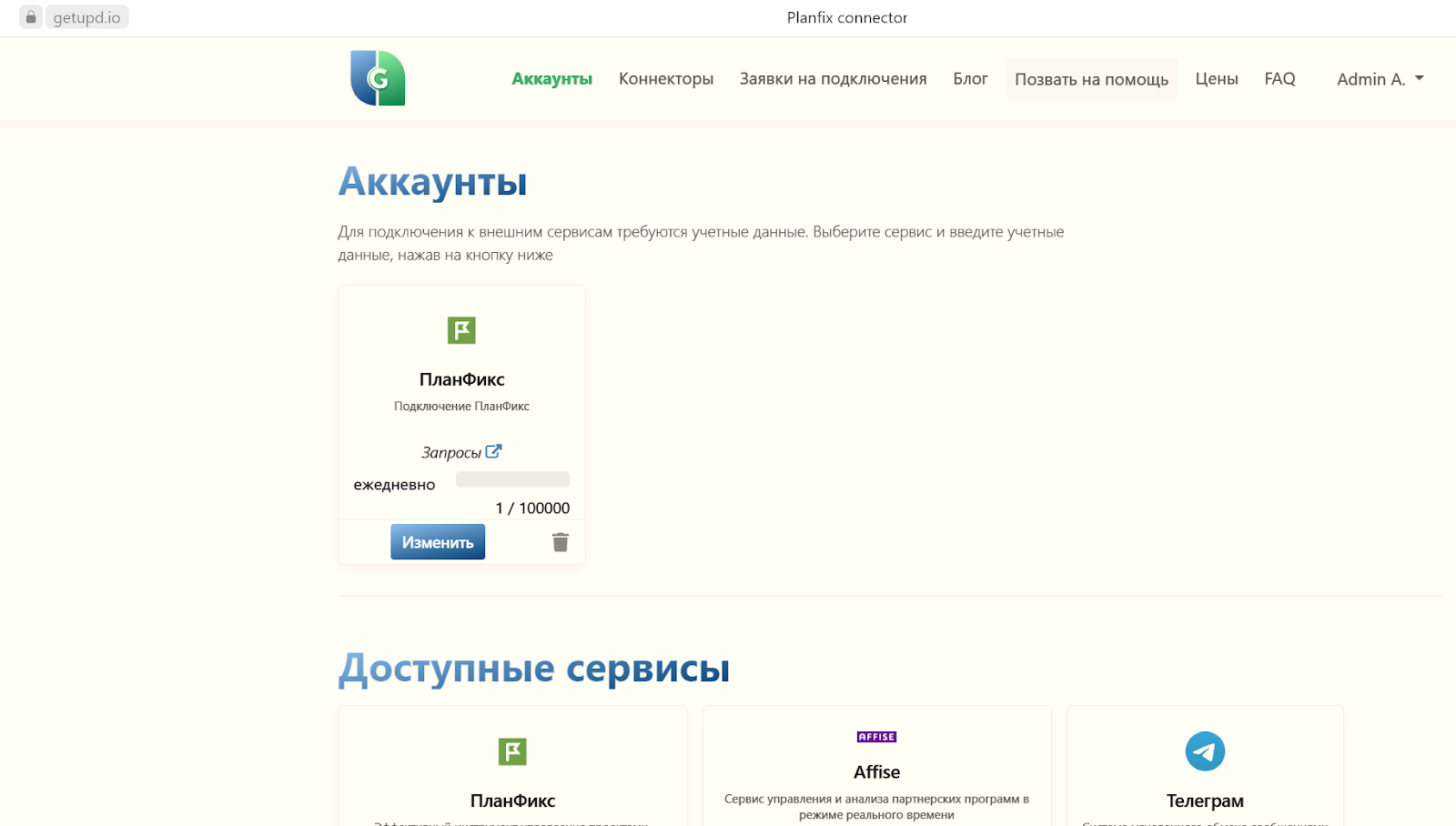Click the Позвать на помощь button
Image resolution: width=1456 pixels, height=826 pixels.
[1091, 79]
